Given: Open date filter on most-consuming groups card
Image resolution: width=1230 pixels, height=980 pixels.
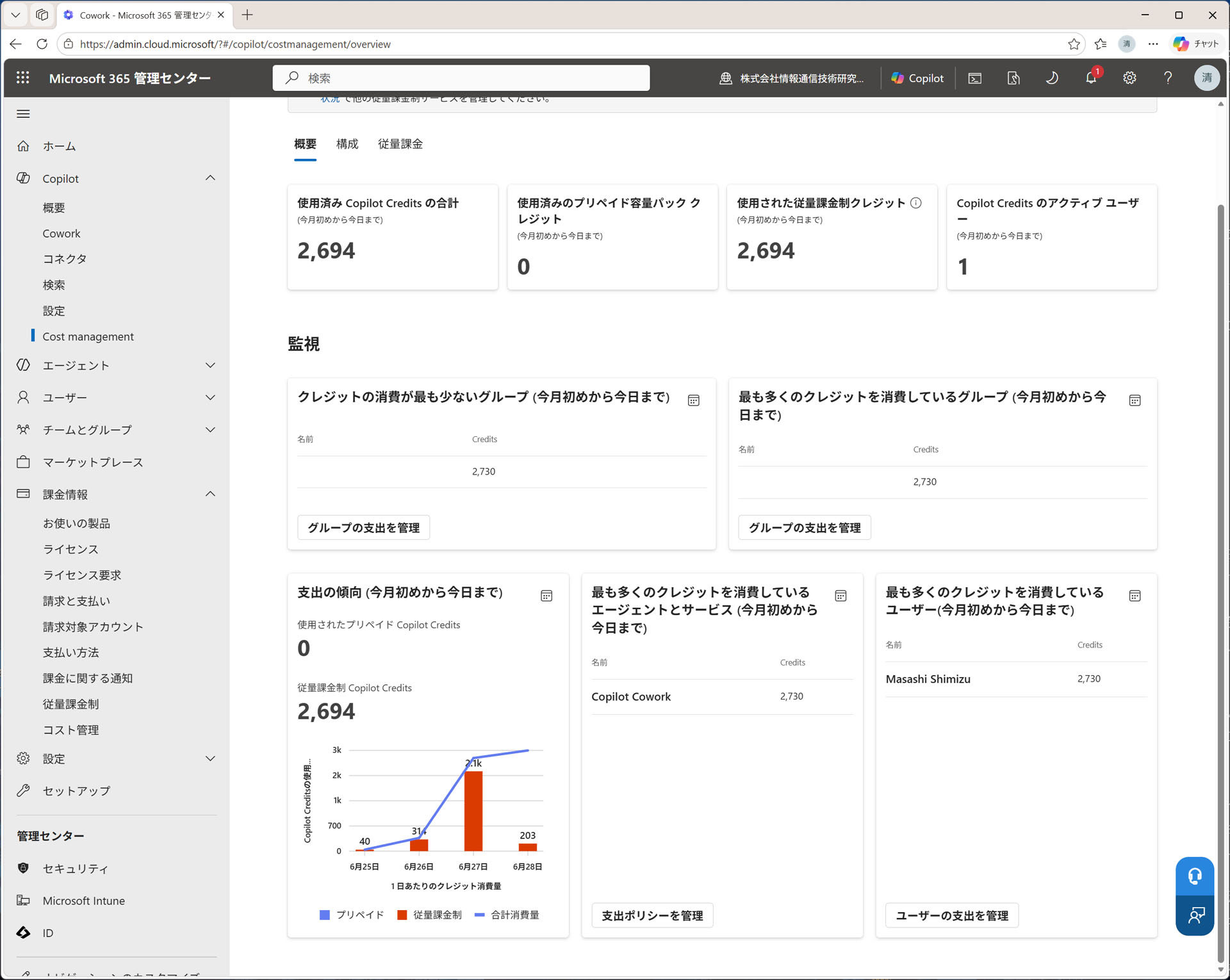Looking at the screenshot, I should (x=1135, y=400).
